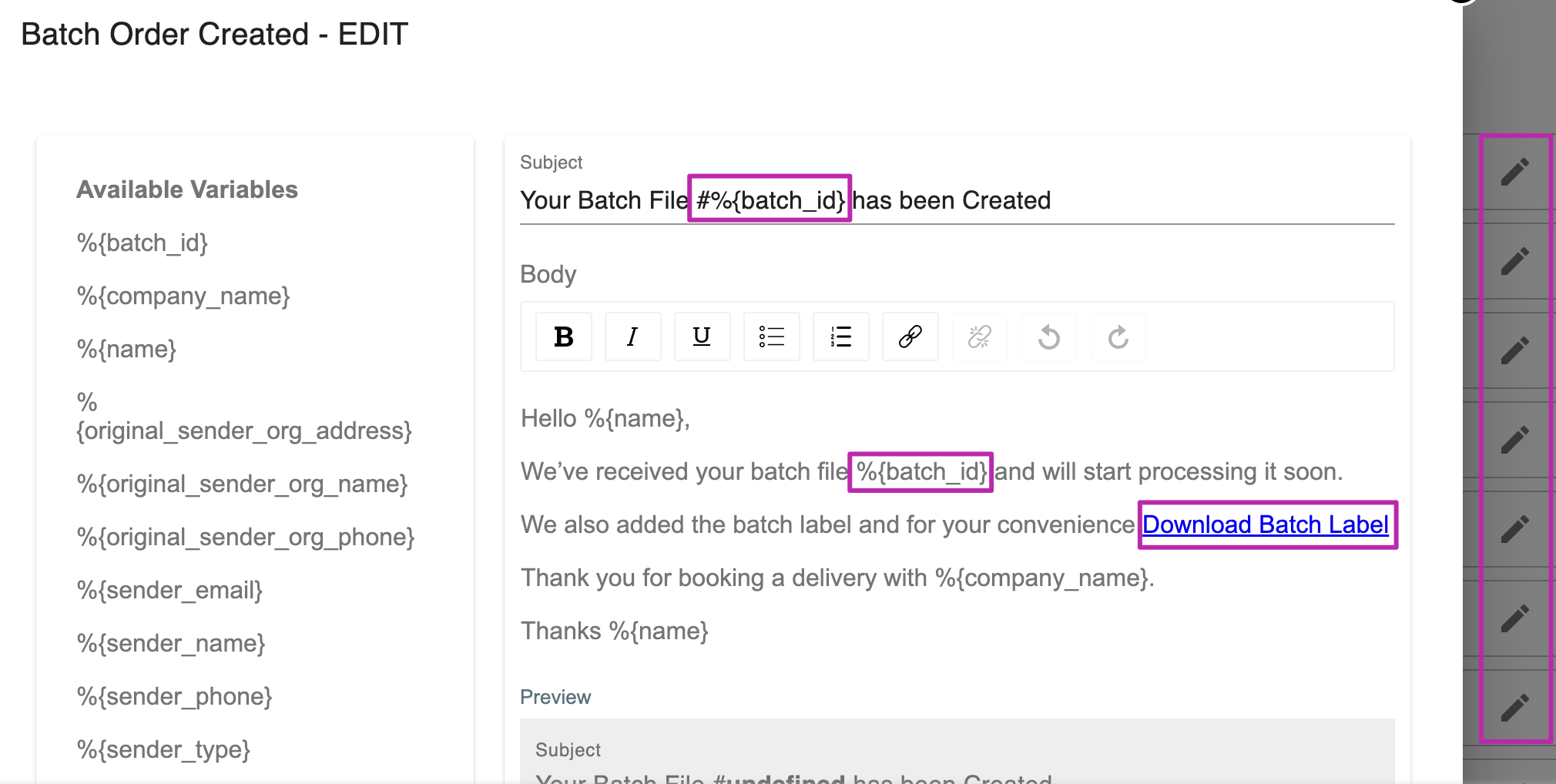Toggle bold formatting in body editor

click(564, 337)
